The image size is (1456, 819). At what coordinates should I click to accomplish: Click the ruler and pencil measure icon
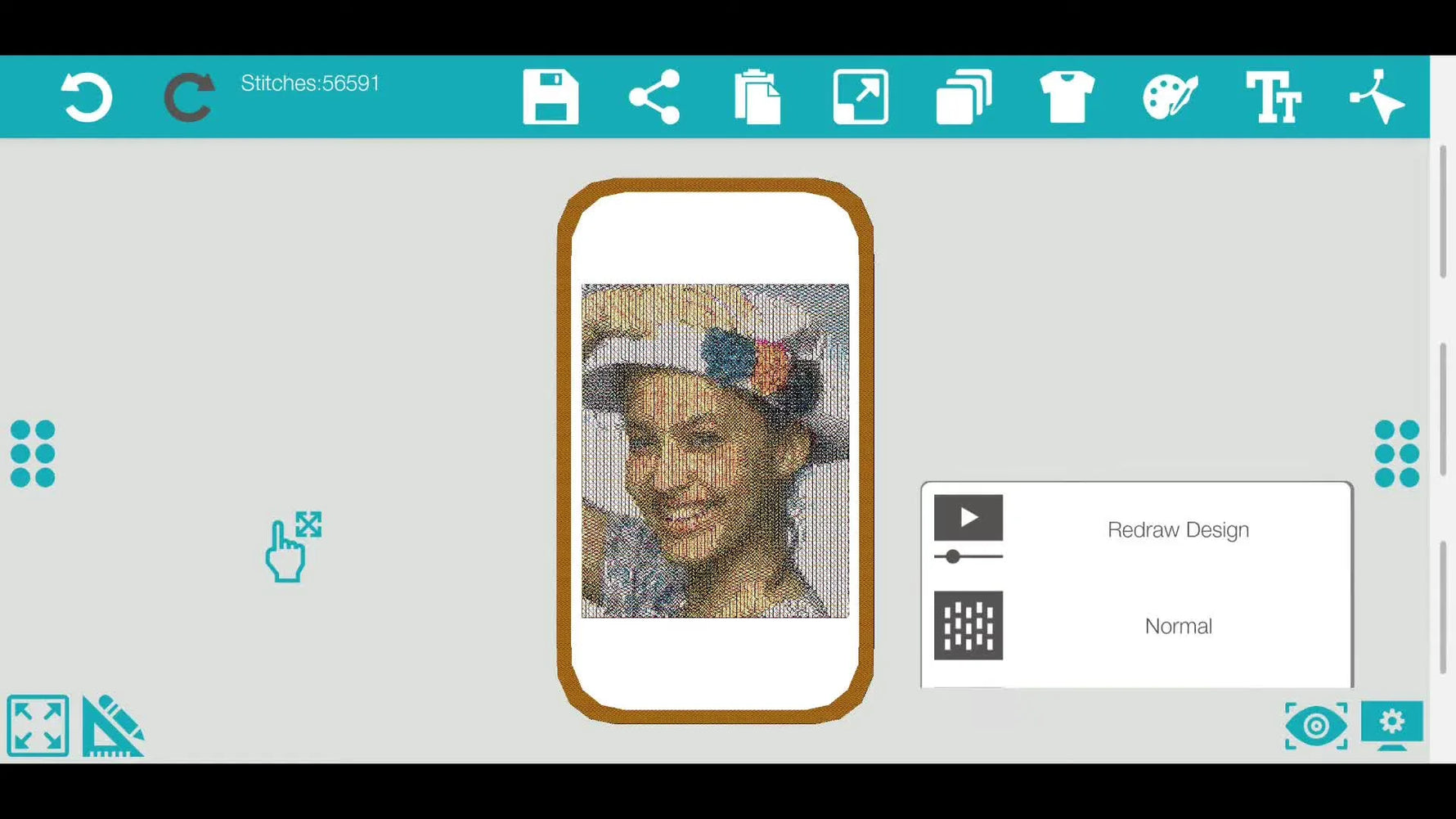tap(113, 726)
